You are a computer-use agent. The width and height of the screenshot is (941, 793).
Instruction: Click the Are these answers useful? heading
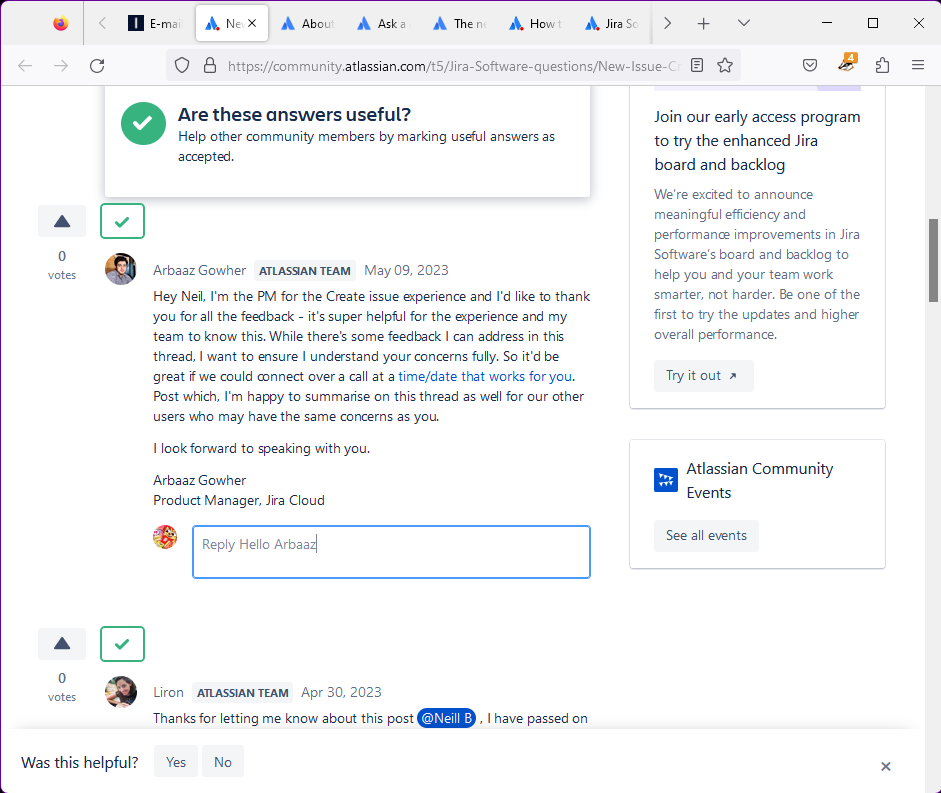pyautogui.click(x=294, y=115)
